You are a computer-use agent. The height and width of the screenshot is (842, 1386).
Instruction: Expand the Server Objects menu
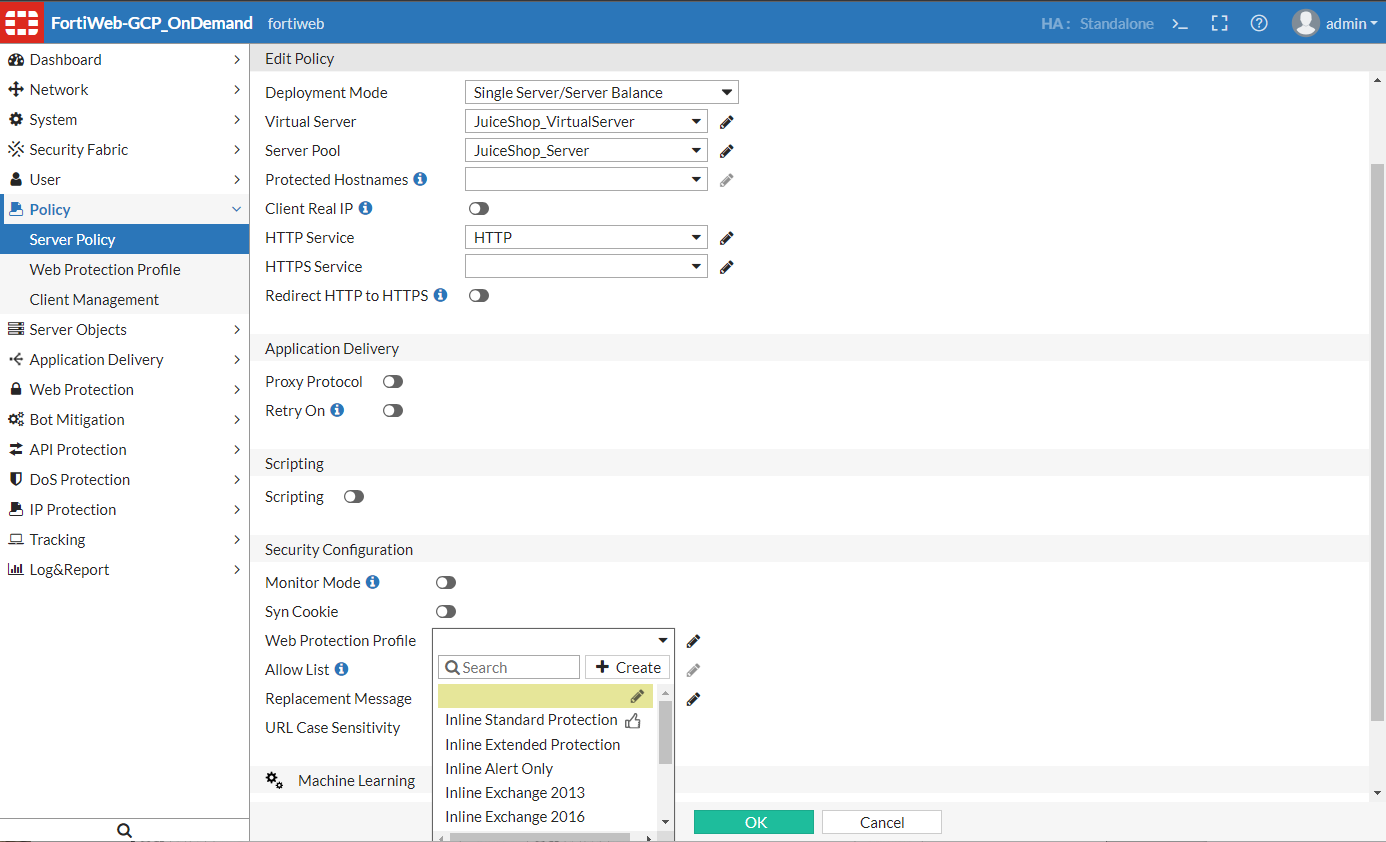point(124,330)
